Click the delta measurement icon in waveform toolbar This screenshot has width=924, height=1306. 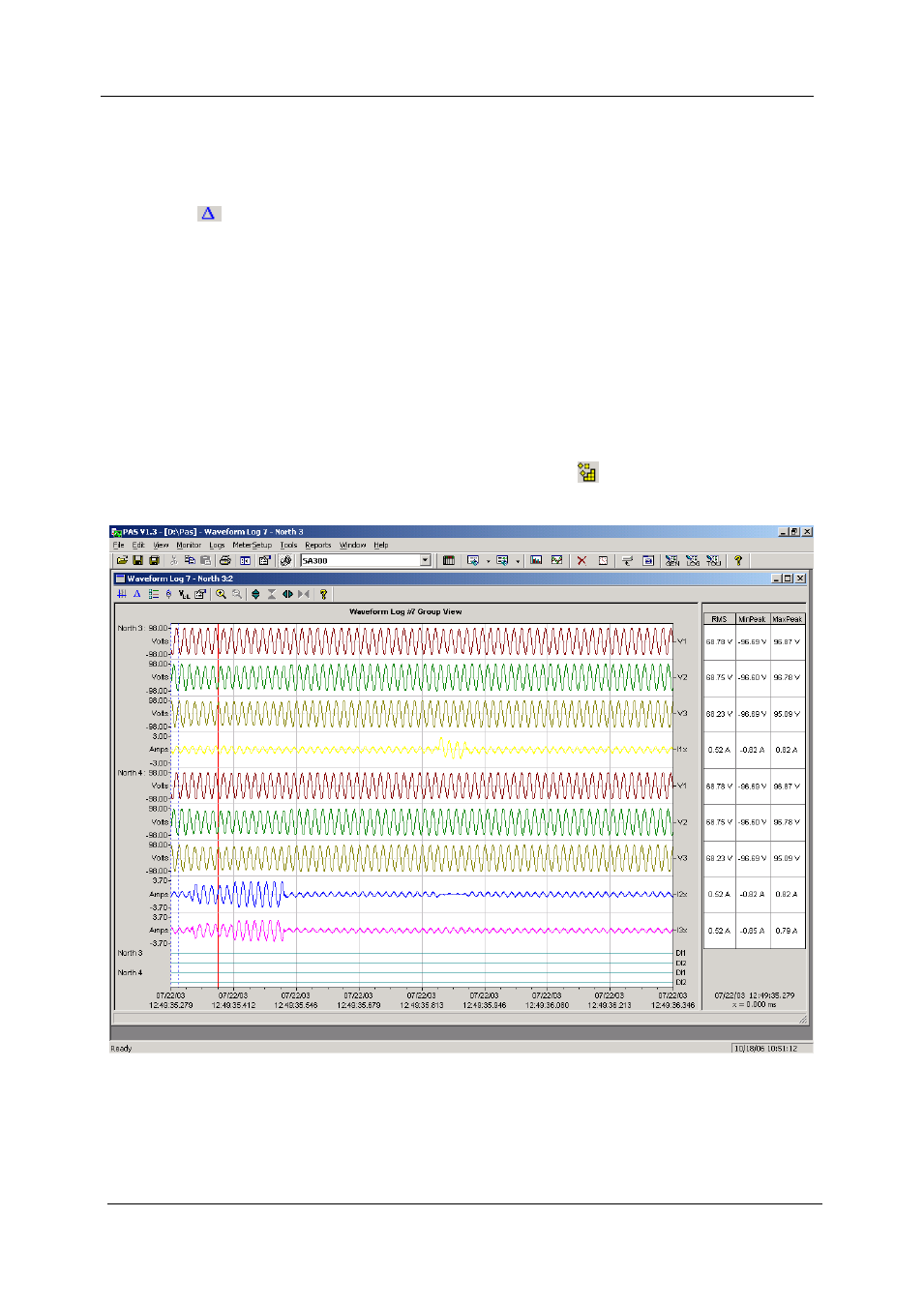(x=136, y=594)
